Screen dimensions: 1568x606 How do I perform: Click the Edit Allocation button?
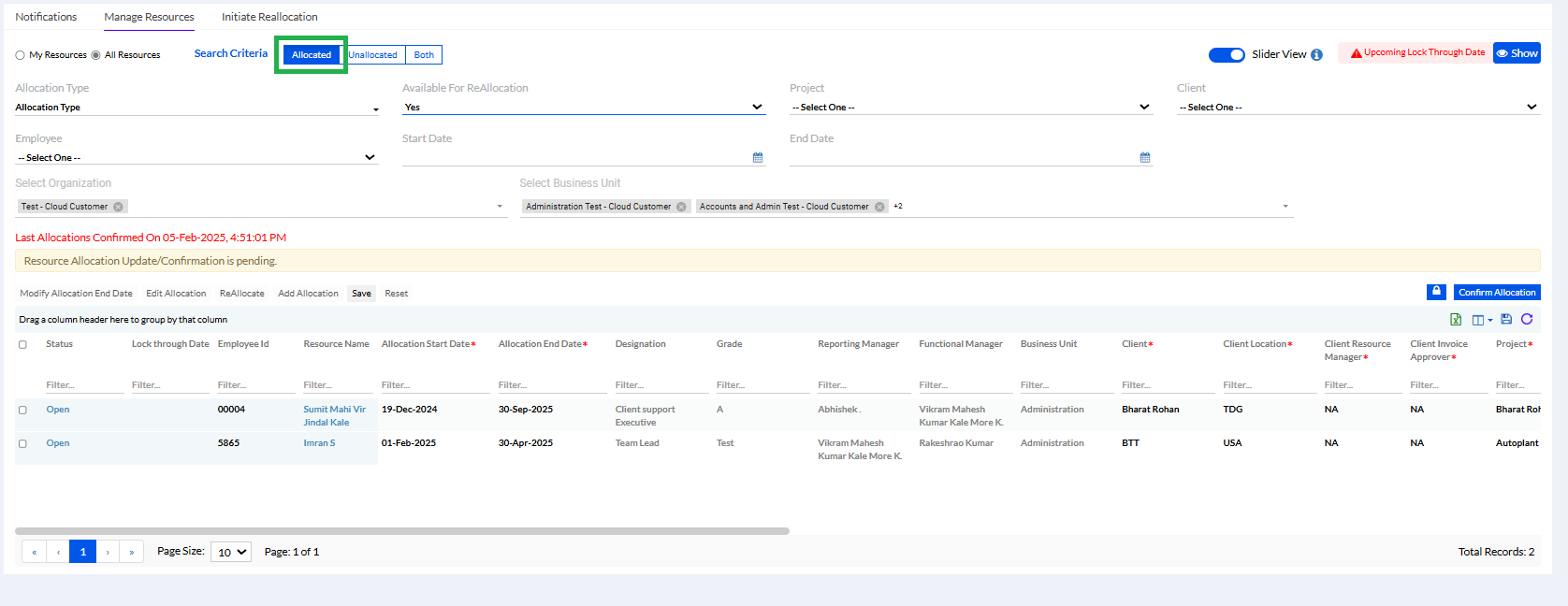[176, 294]
